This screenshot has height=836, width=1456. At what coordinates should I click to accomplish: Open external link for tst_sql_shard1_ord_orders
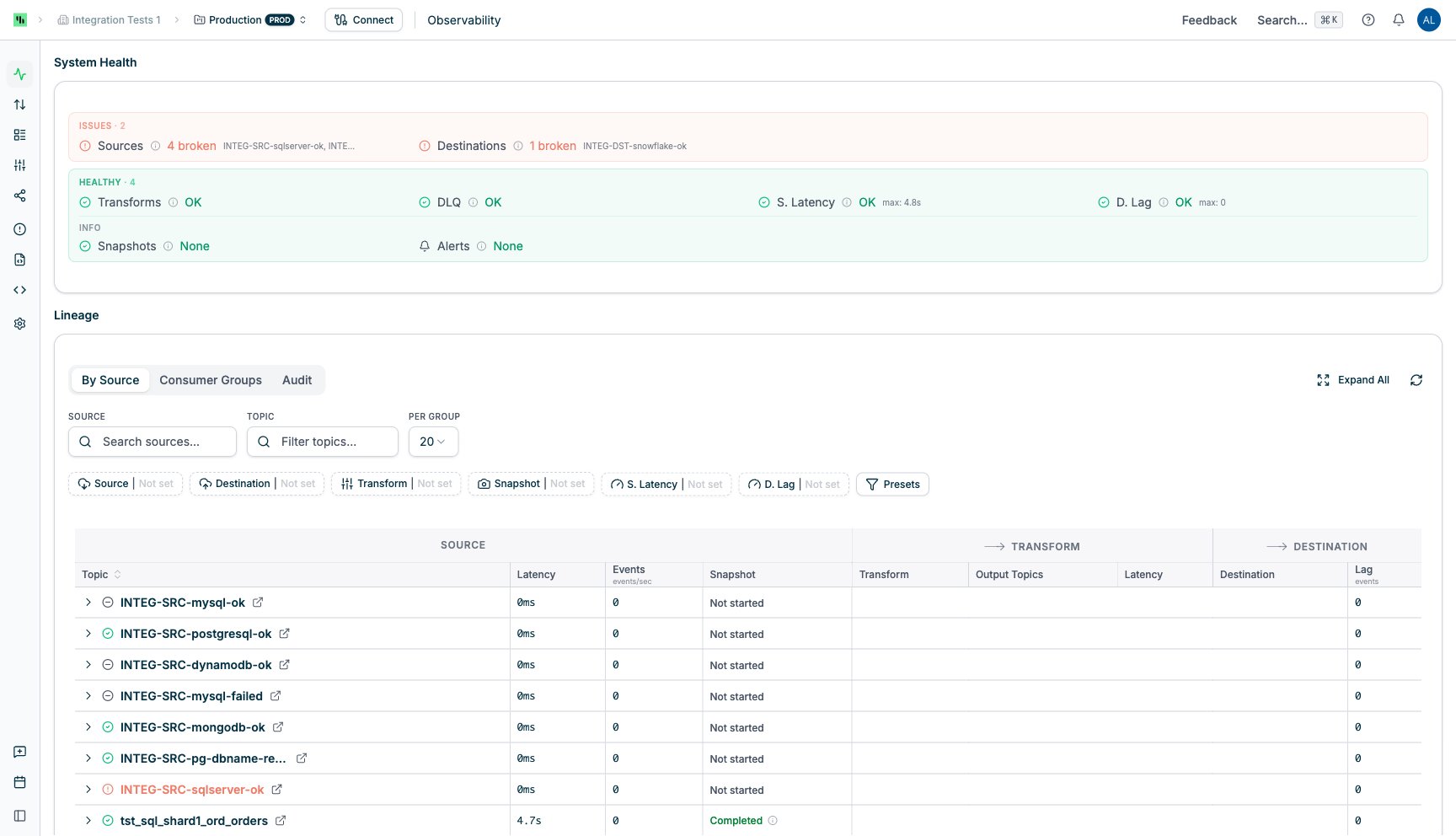click(x=281, y=821)
